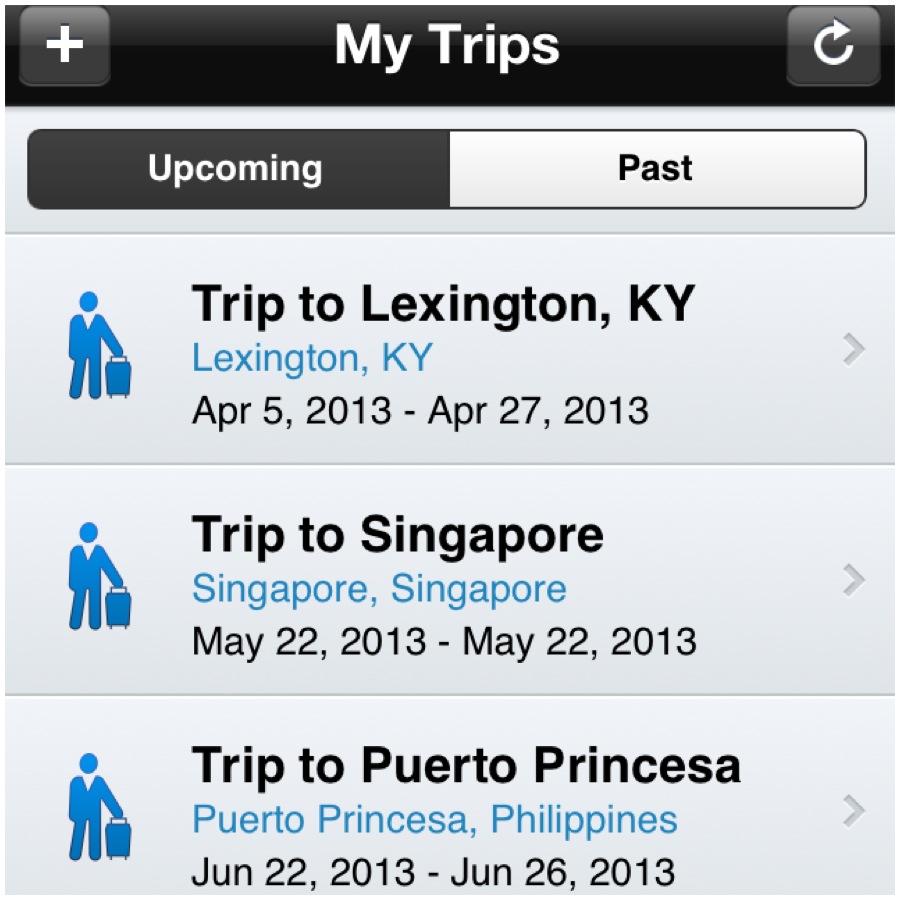Open the "Trip to Lexington, KY" title
This screenshot has width=900, height=900.
click(x=442, y=304)
